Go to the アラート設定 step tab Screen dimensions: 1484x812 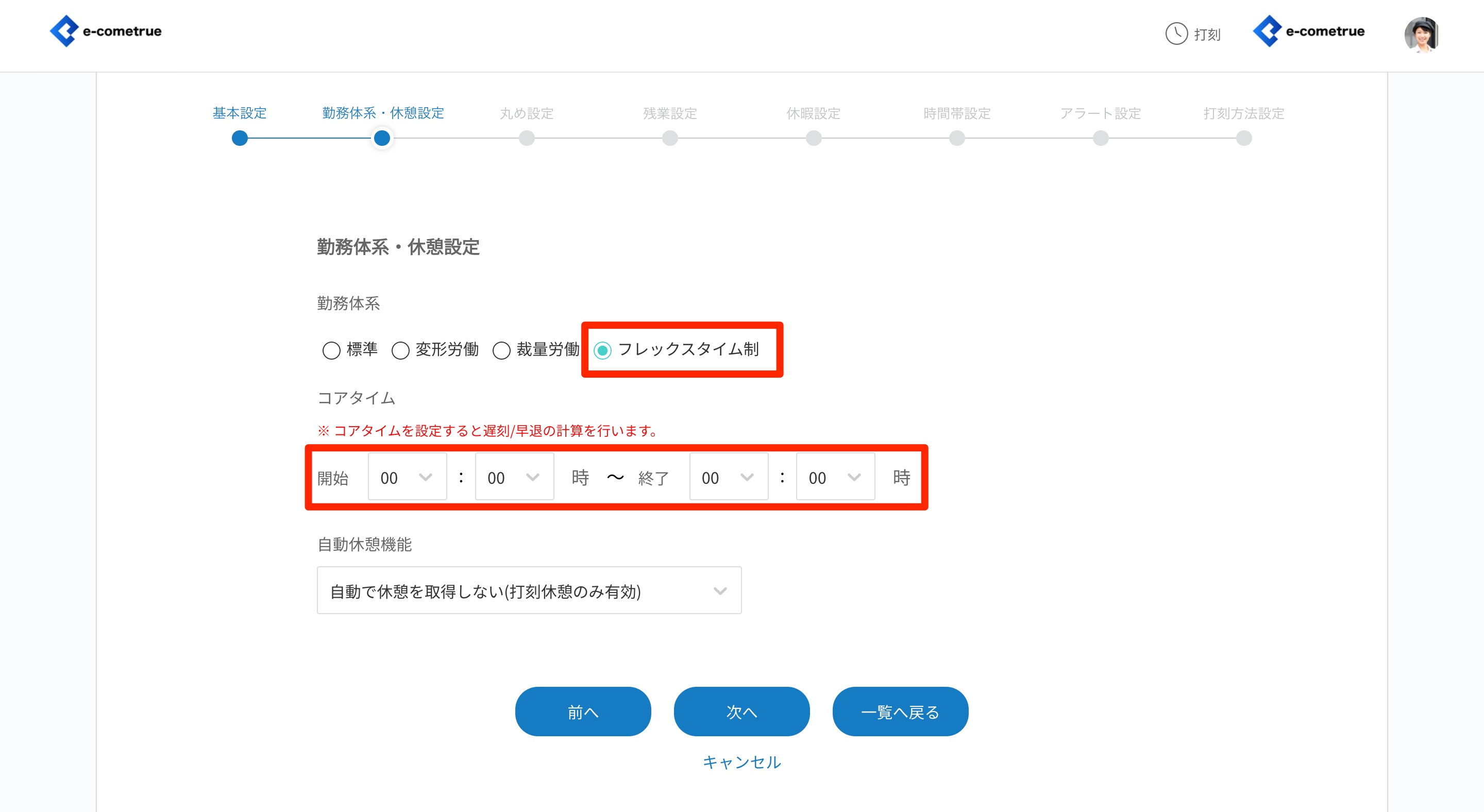[1100, 113]
